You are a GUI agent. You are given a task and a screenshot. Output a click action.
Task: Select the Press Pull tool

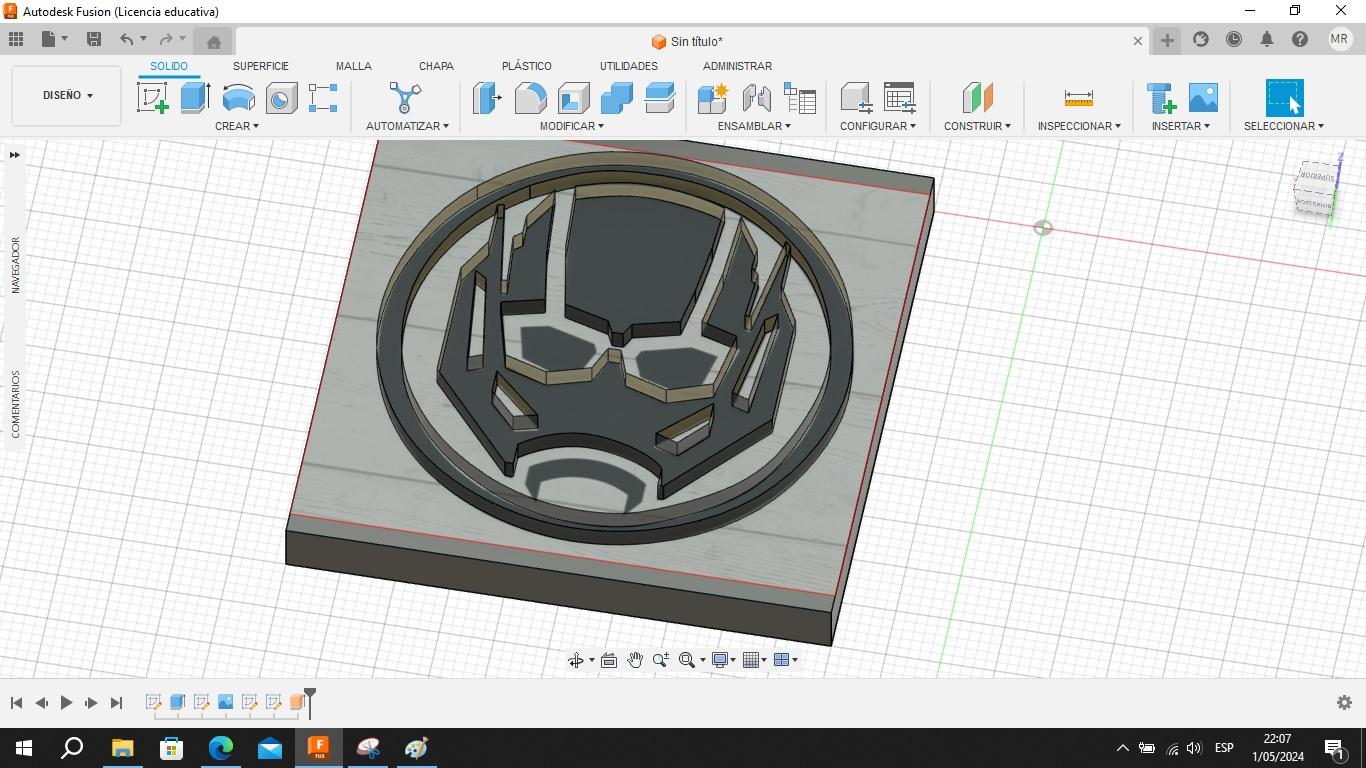click(487, 98)
